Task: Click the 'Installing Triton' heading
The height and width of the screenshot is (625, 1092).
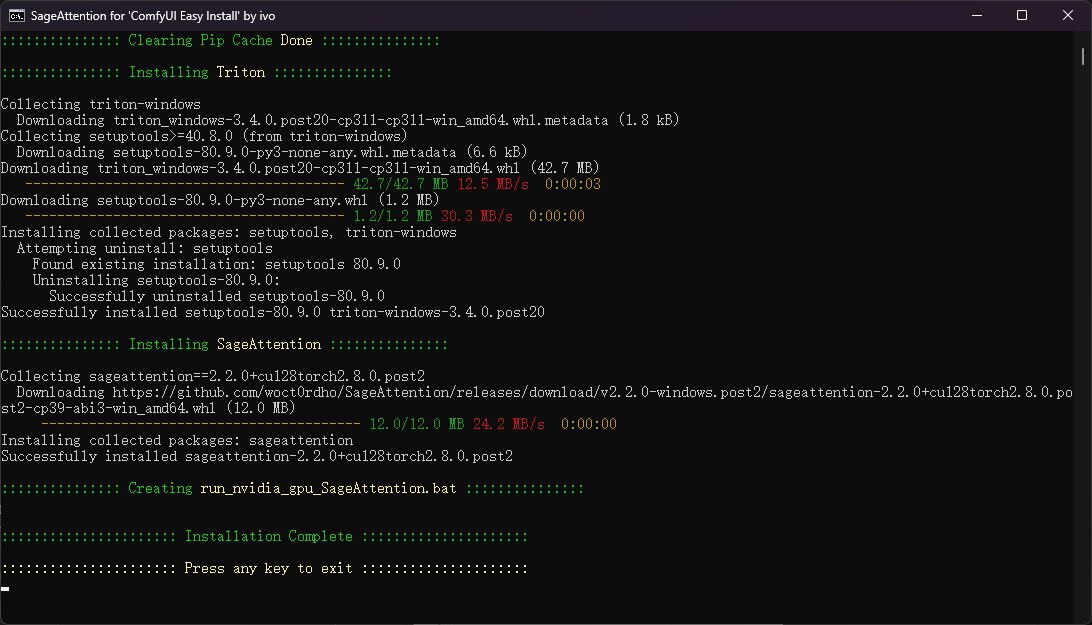Action: pyautogui.click(x=197, y=72)
